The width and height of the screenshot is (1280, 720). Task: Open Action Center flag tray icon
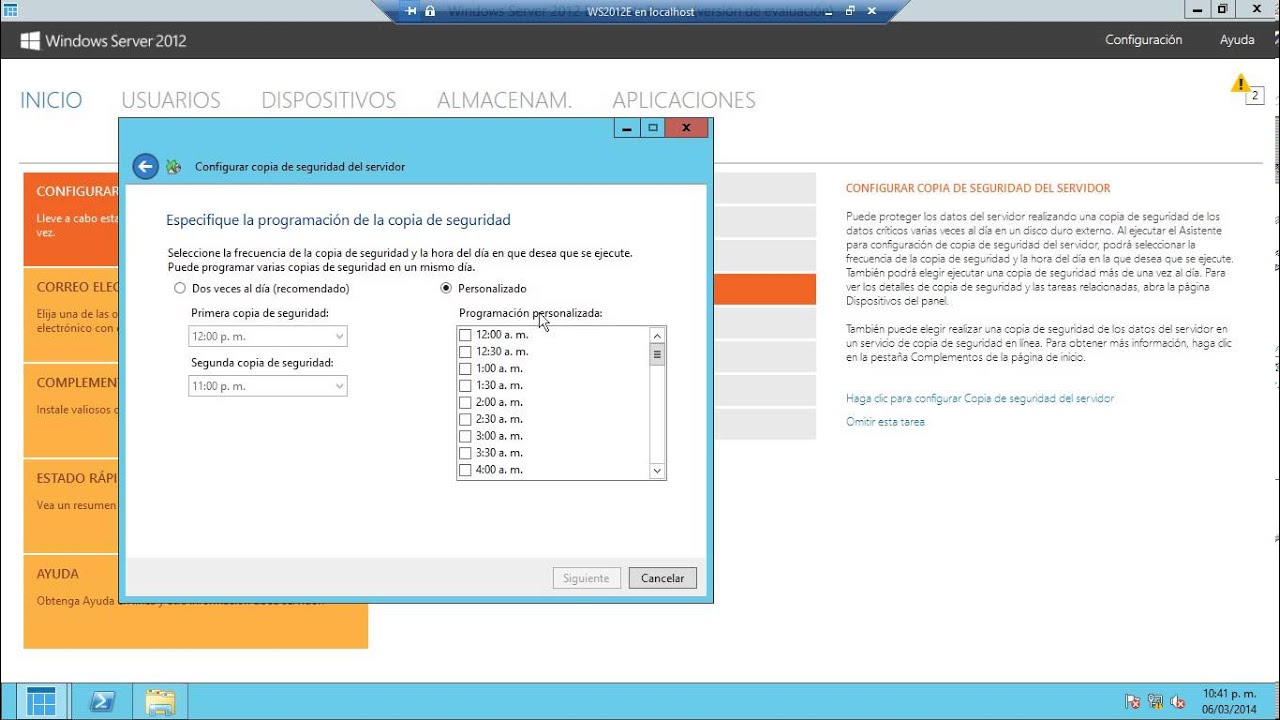[1133, 702]
